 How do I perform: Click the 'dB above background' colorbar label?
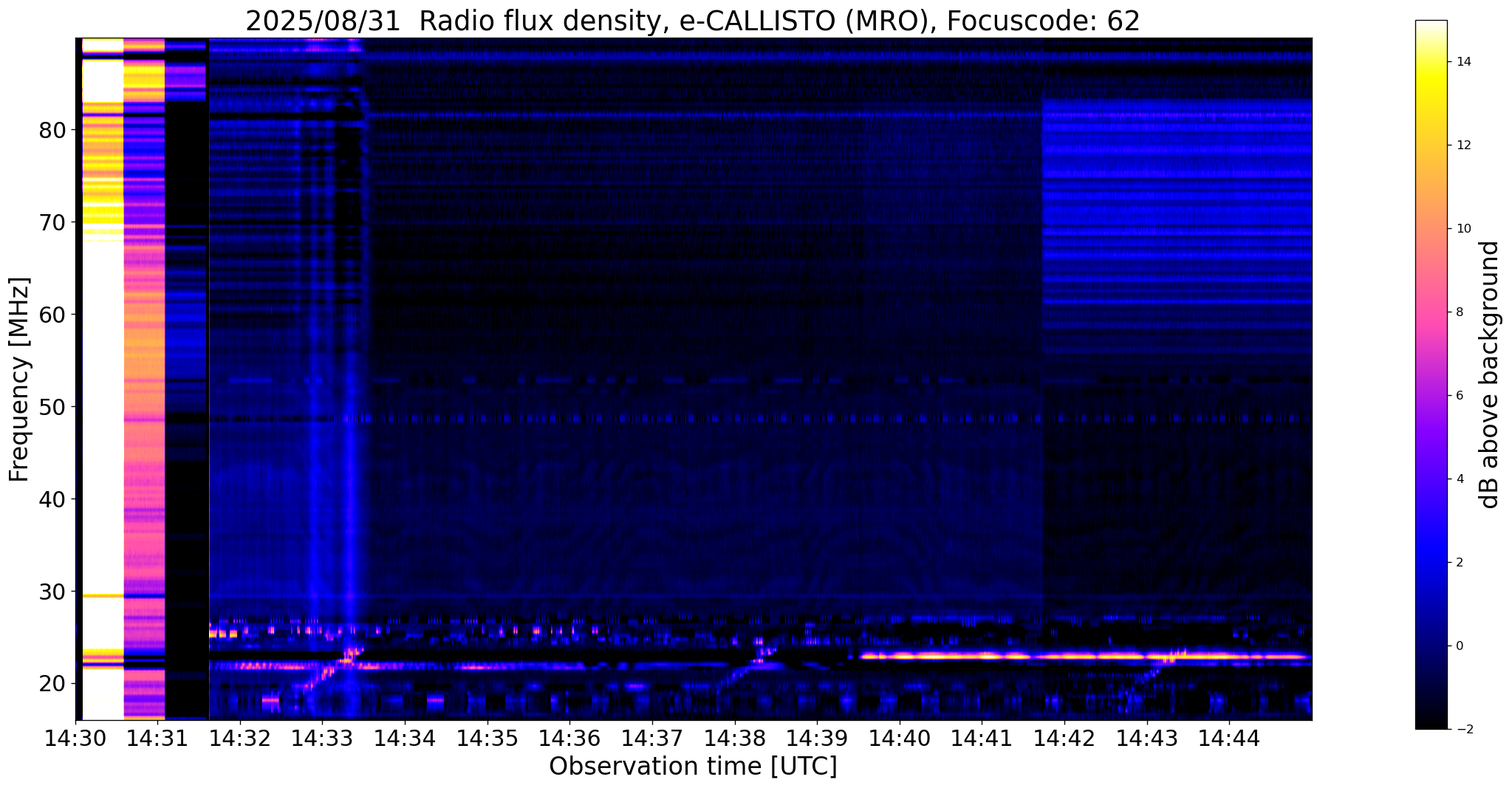1491,374
